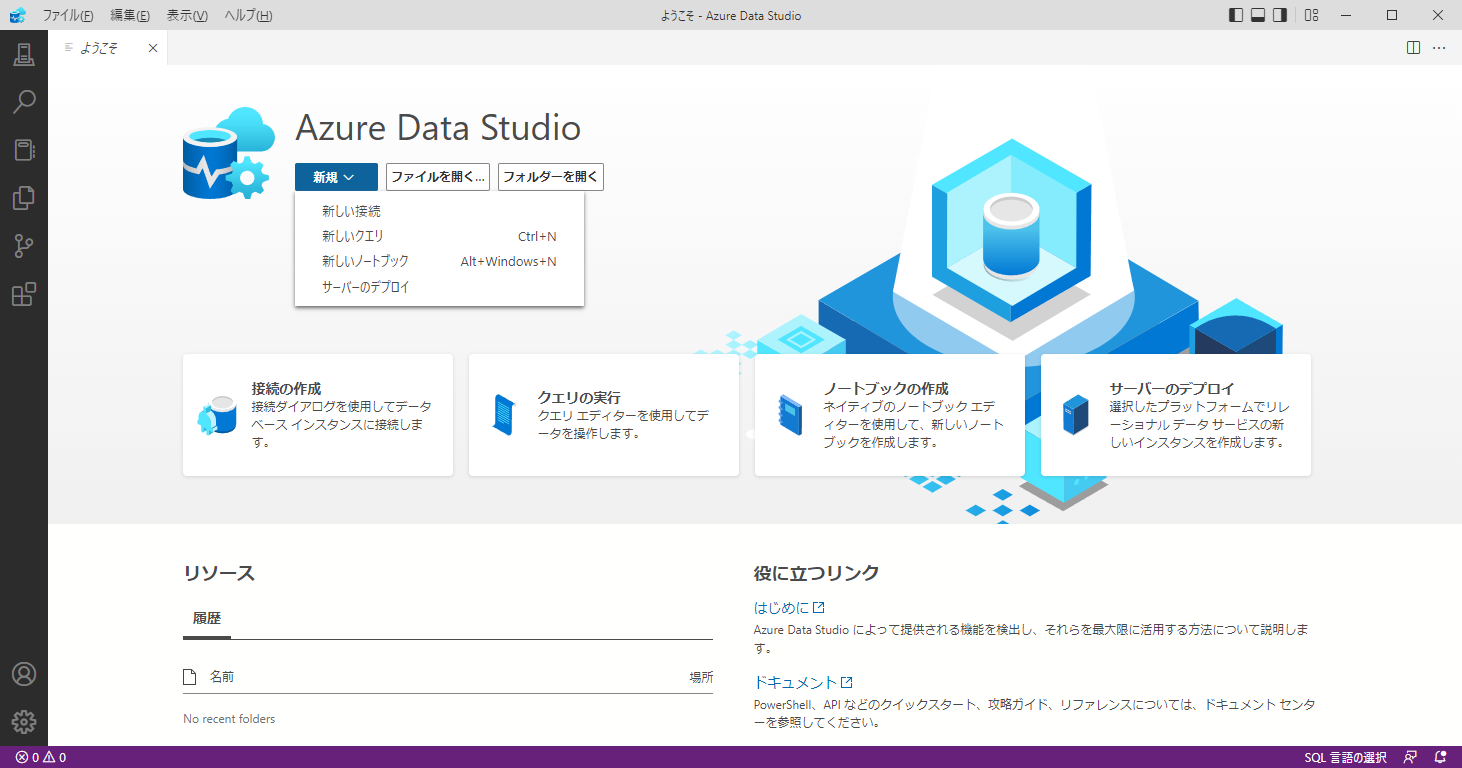Click the errors and warnings status indicator
The height and width of the screenshot is (768, 1462).
[41, 757]
